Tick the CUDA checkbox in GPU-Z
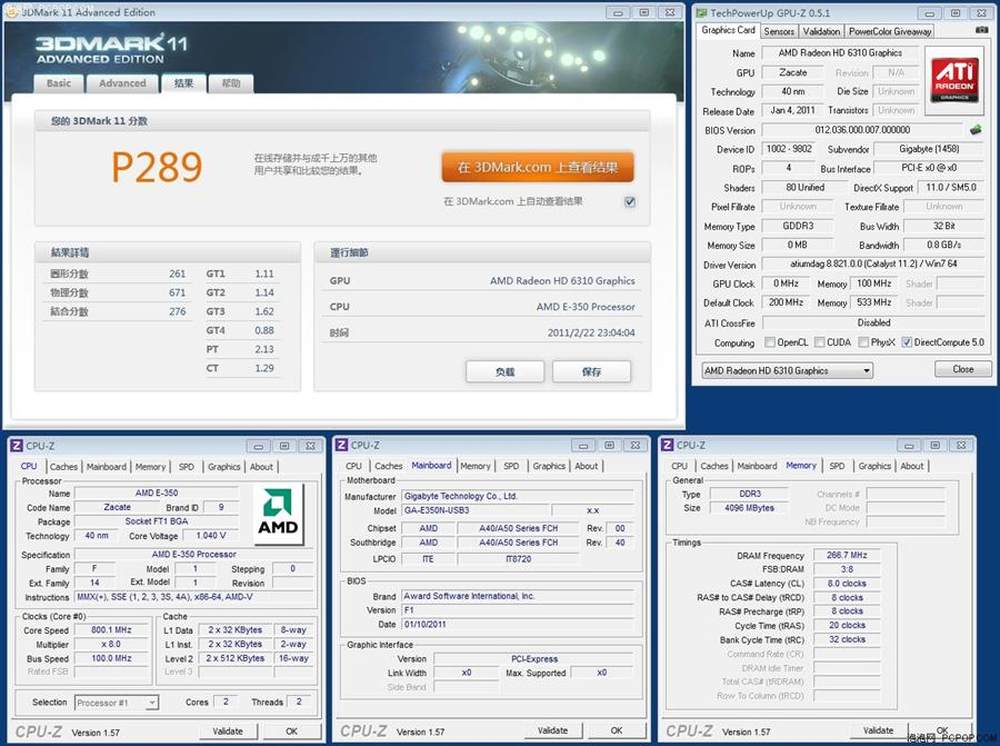Viewport: 1000px width, 746px height. pyautogui.click(x=820, y=342)
